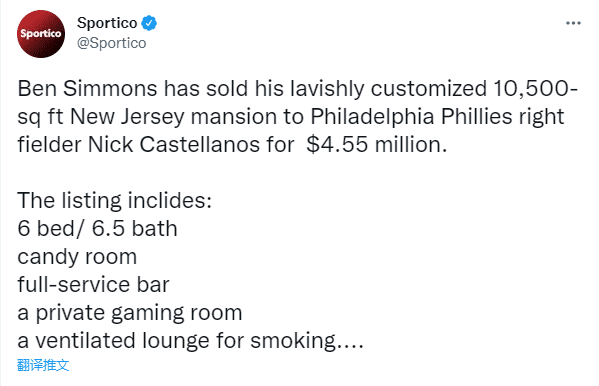Click the 翻译推文 translate tweet link
The height and width of the screenshot is (386, 599).
click(x=43, y=365)
